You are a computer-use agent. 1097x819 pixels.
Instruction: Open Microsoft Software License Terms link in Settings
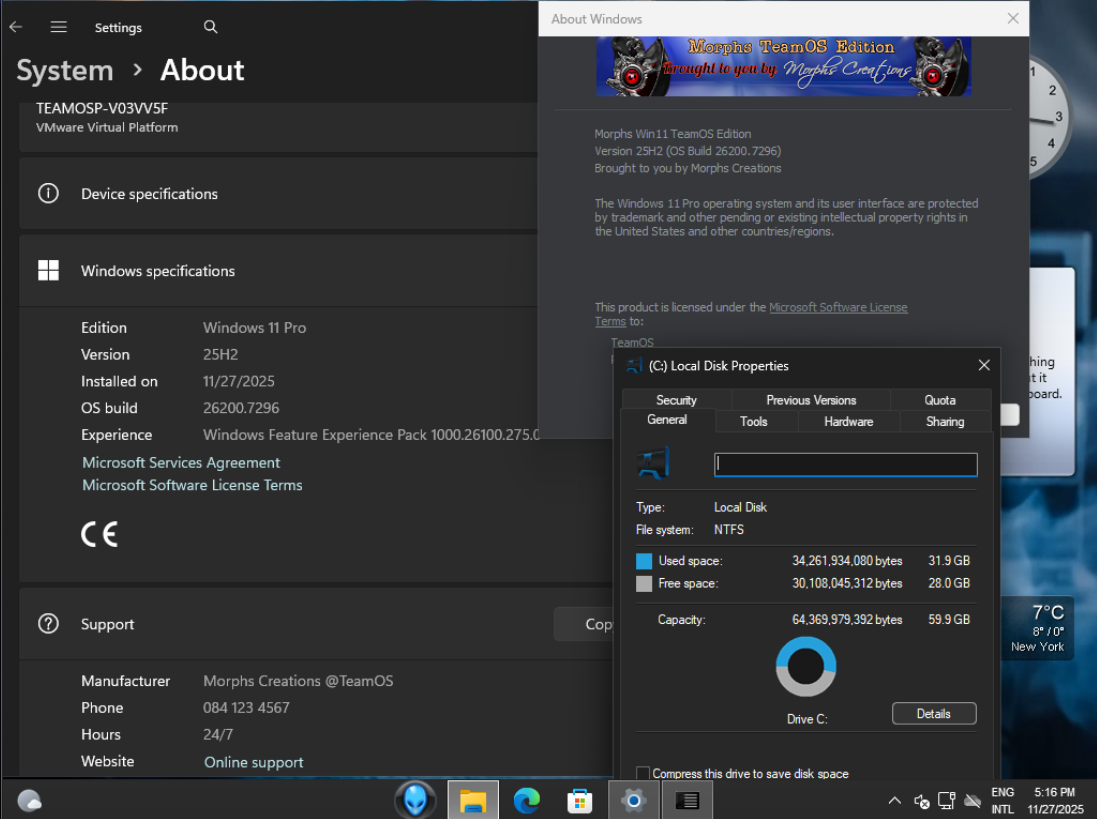click(x=192, y=485)
